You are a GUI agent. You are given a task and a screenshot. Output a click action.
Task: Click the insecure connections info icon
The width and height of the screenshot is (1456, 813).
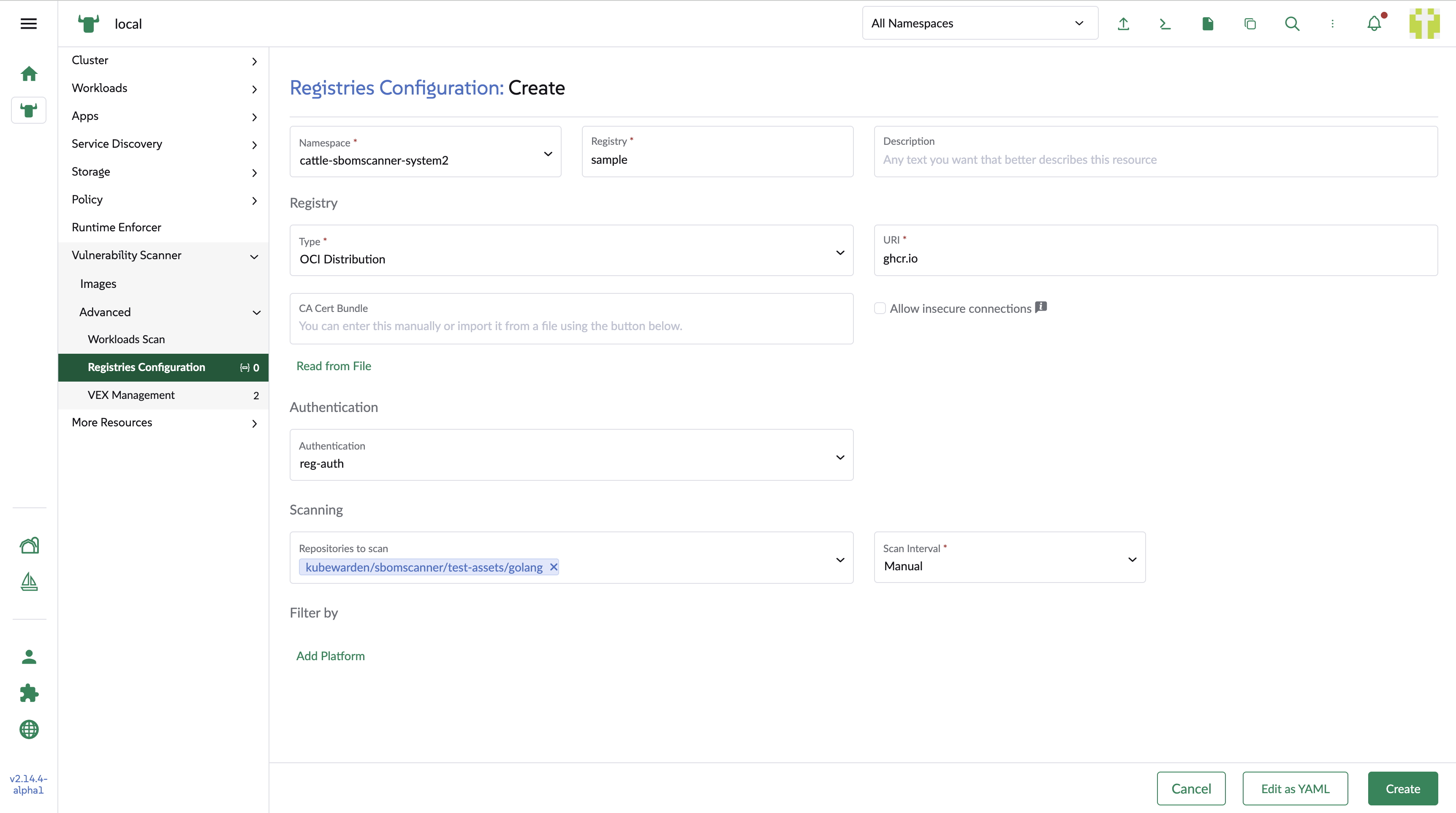coord(1041,307)
